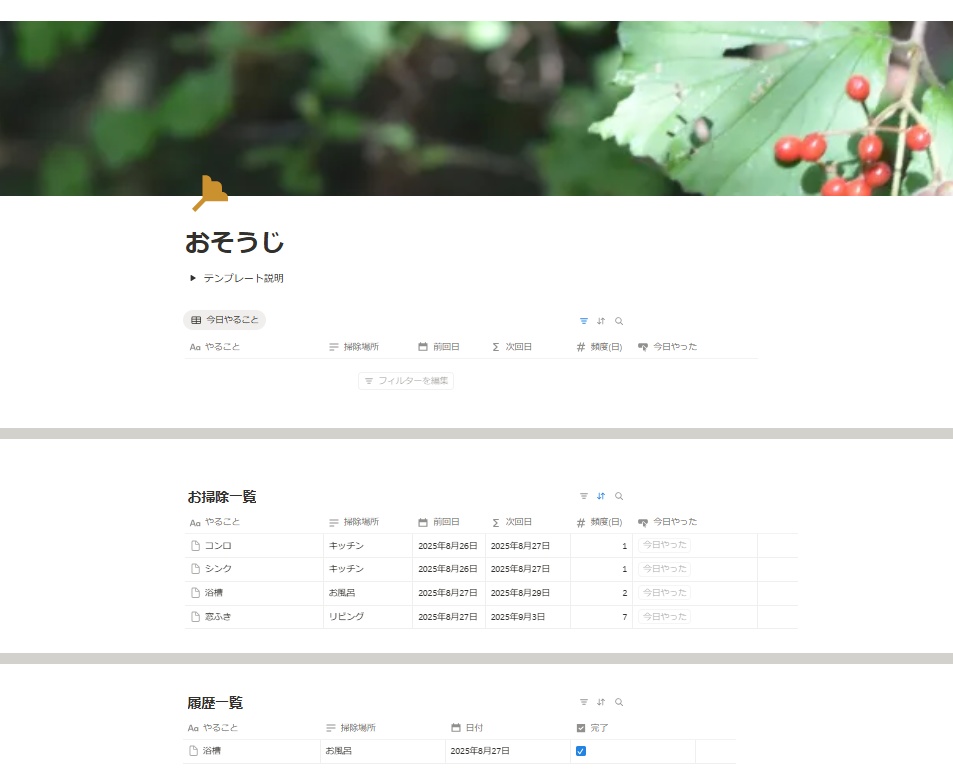
Task: Click the 完了 column header in 履歴一覧
Action: (x=592, y=728)
